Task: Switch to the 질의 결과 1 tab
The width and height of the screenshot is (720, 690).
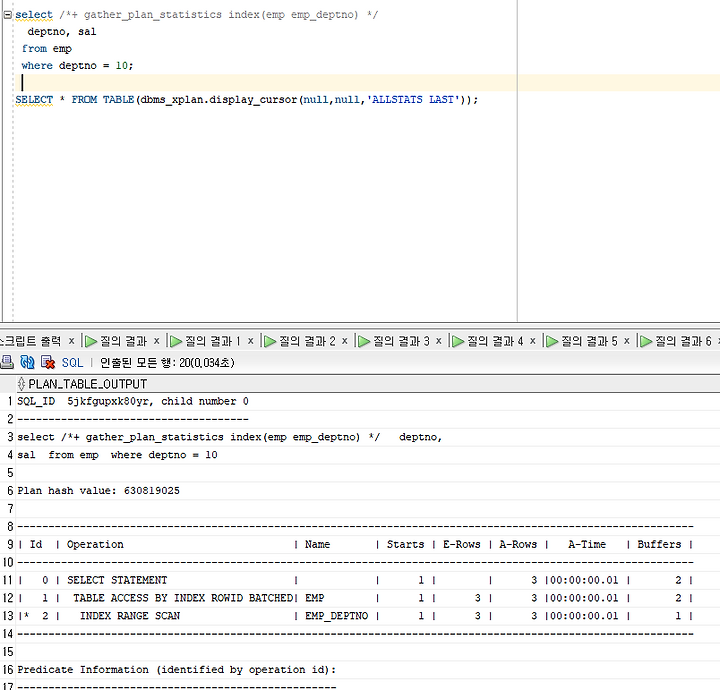Action: tap(213, 341)
